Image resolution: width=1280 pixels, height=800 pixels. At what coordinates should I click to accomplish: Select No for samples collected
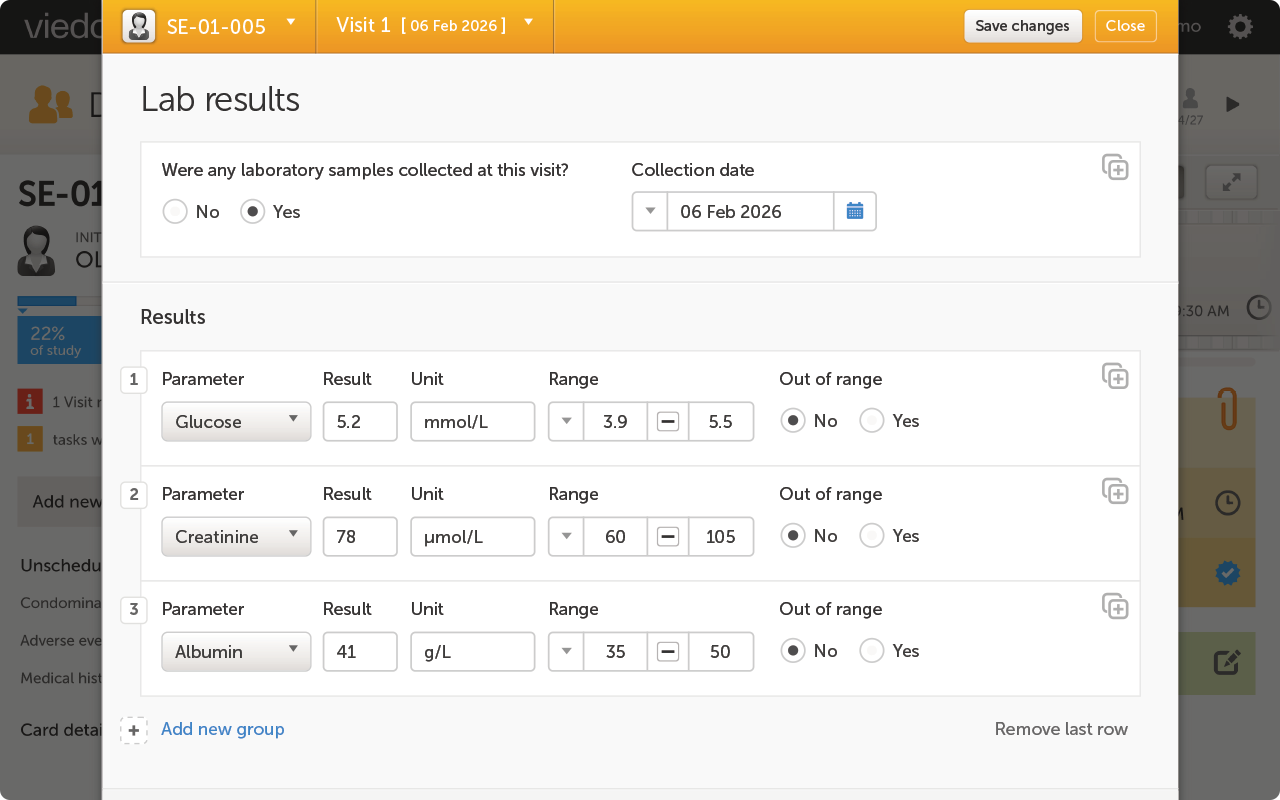[176, 212]
